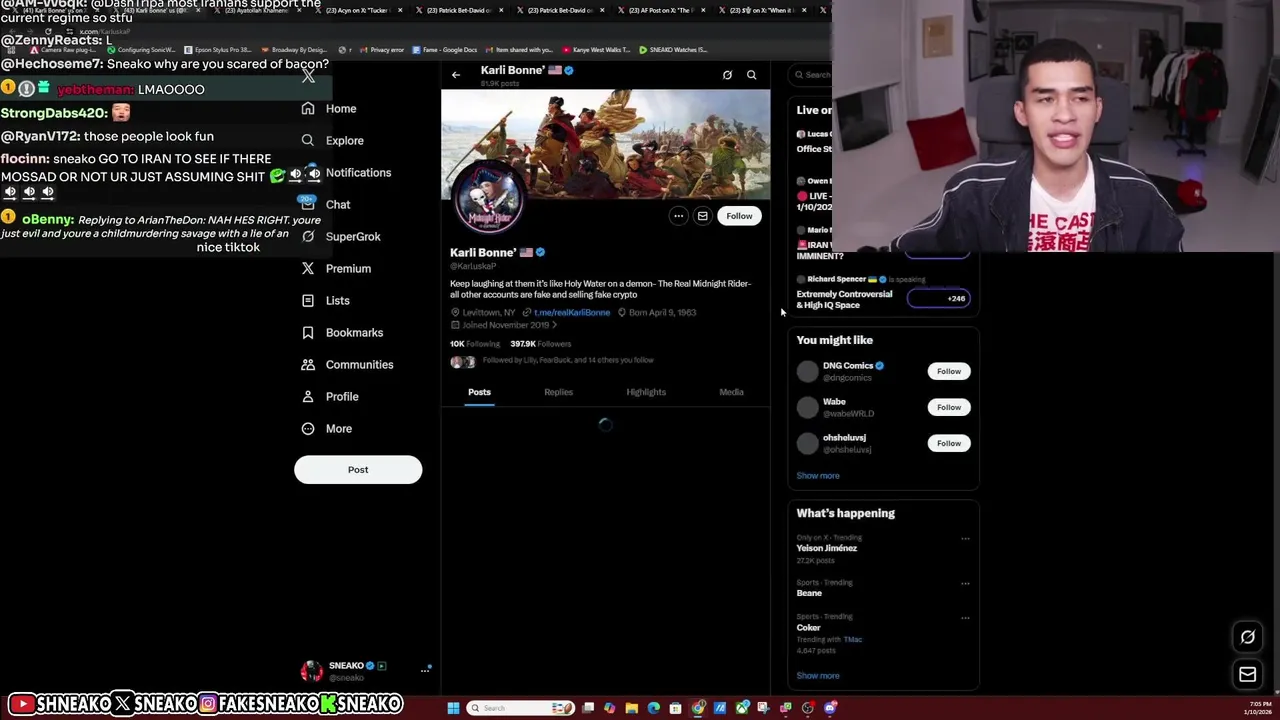Open the Yeison Jiménez trending topic
1280x720 pixels.
[826, 548]
